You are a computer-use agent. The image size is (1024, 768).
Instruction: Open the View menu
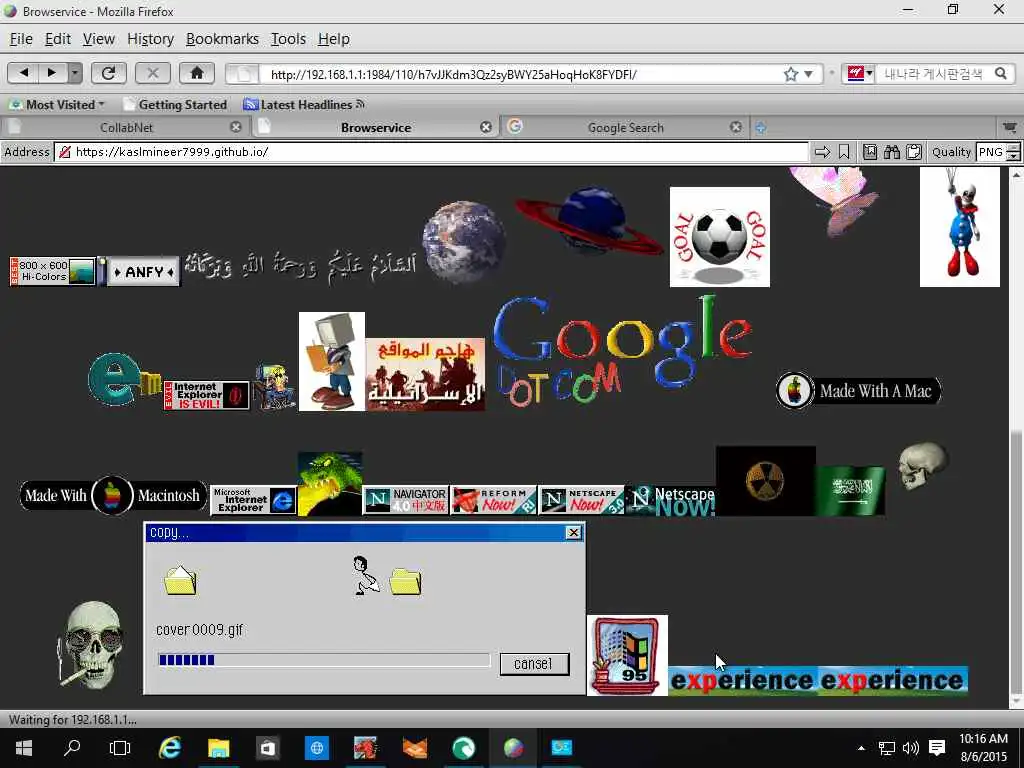point(99,39)
